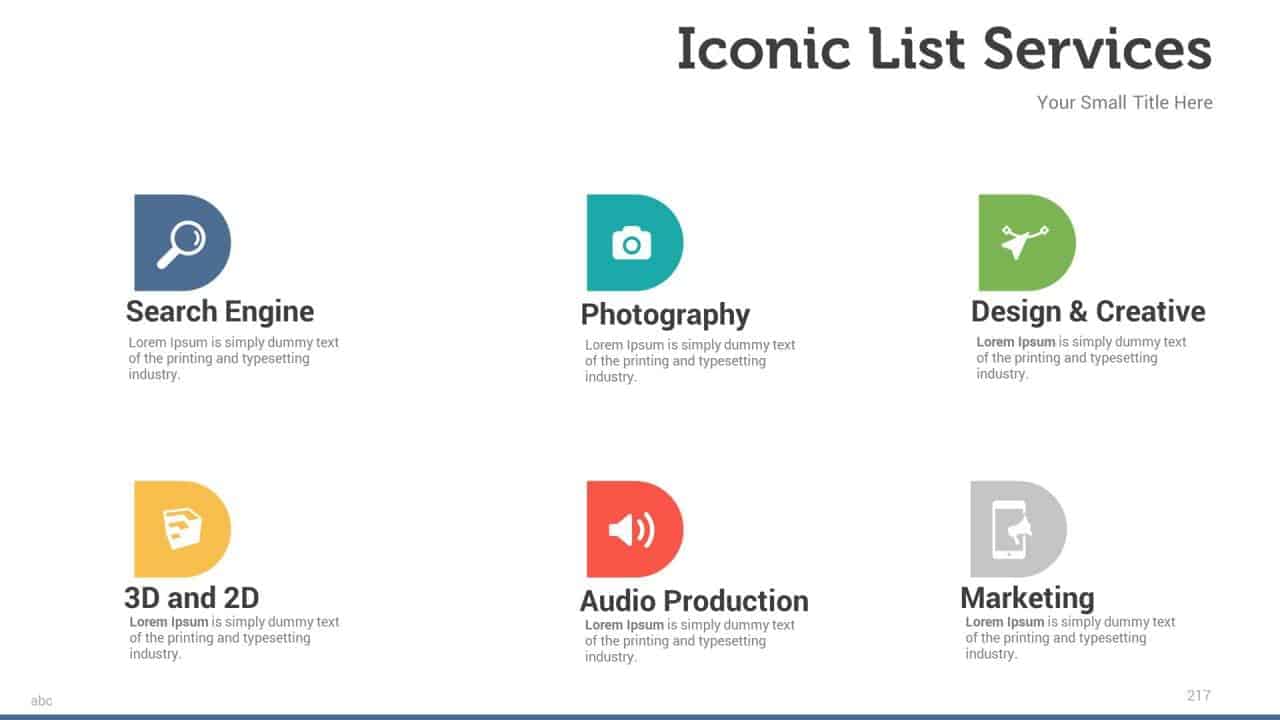Image resolution: width=1280 pixels, height=720 pixels.
Task: Click the 3D and 2D heading
Action: coord(190,597)
